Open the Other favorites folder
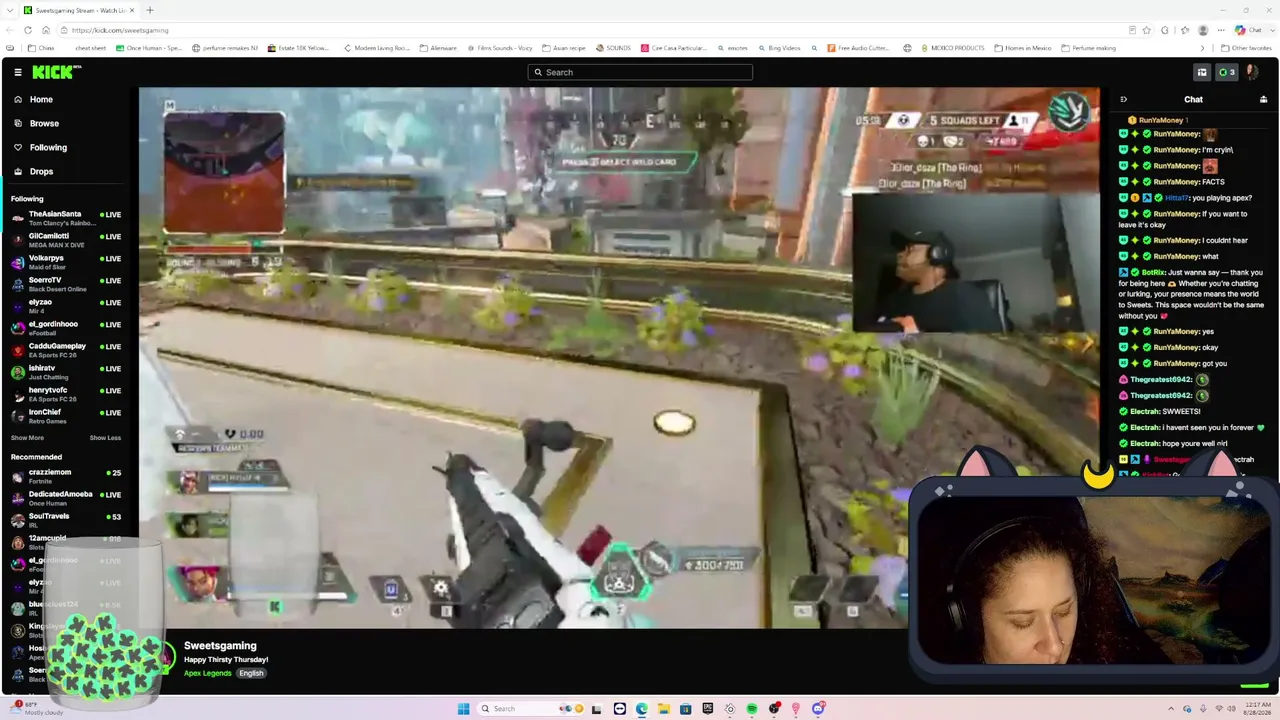The width and height of the screenshot is (1280, 720). [1245, 48]
